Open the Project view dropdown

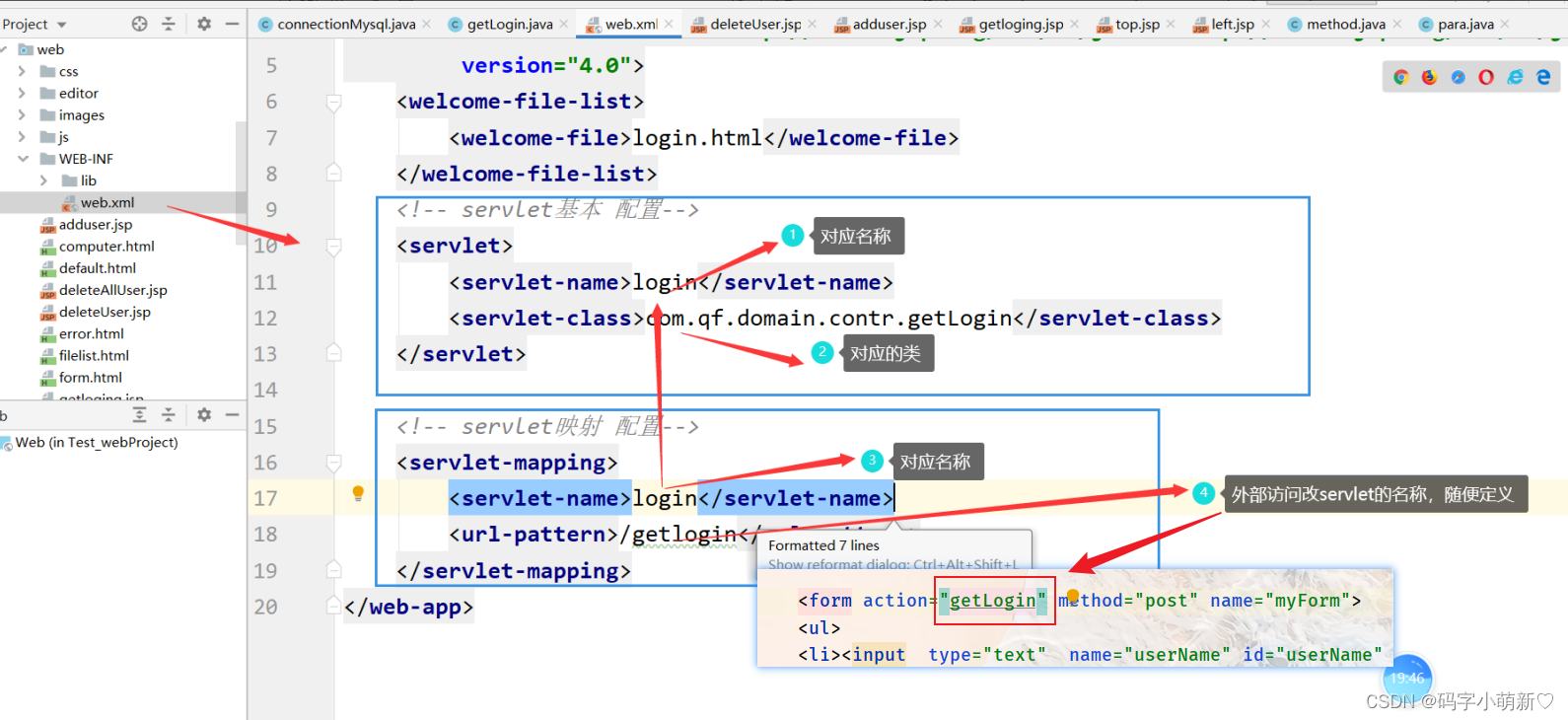coord(61,25)
